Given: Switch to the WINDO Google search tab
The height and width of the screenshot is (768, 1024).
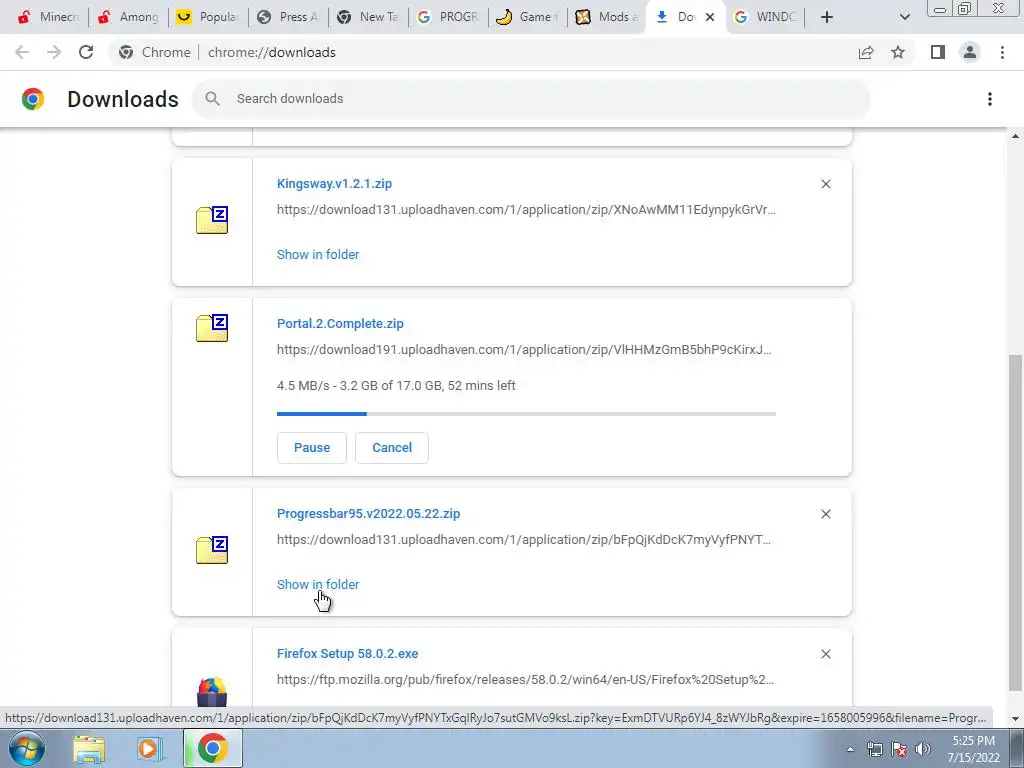Looking at the screenshot, I should [x=766, y=17].
